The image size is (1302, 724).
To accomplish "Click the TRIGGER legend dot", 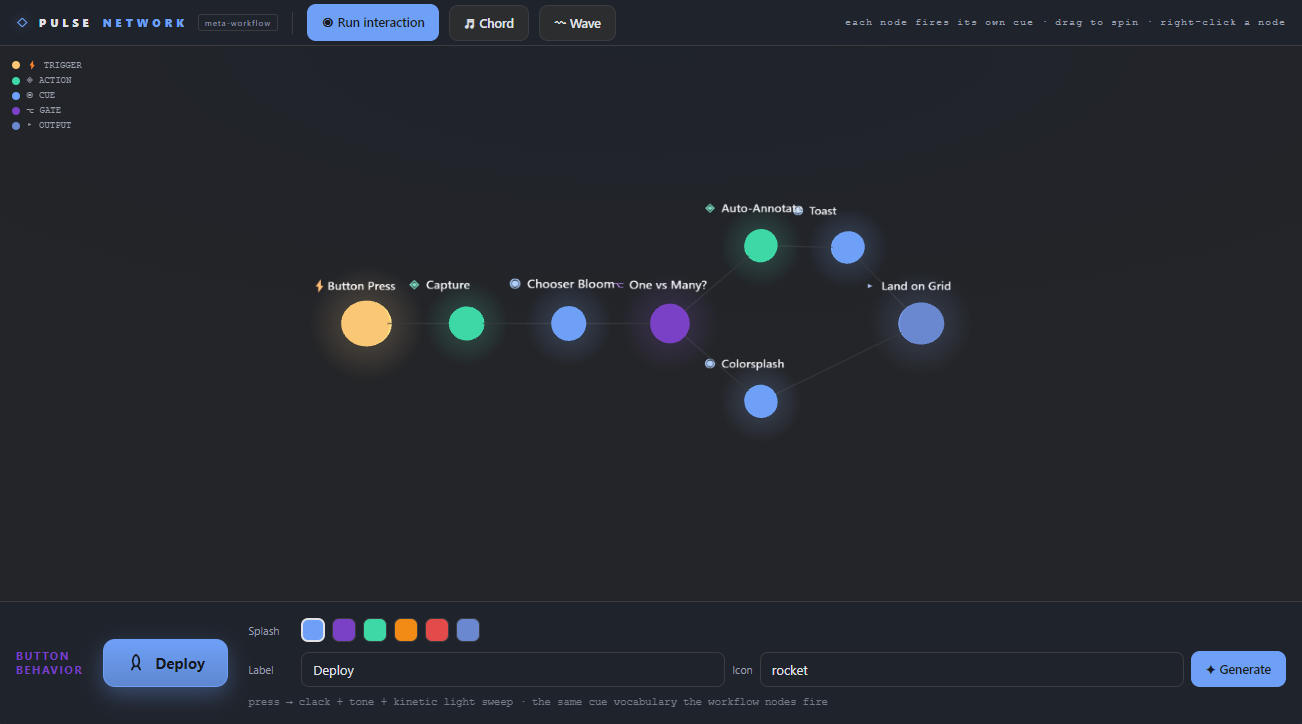I will [16, 65].
